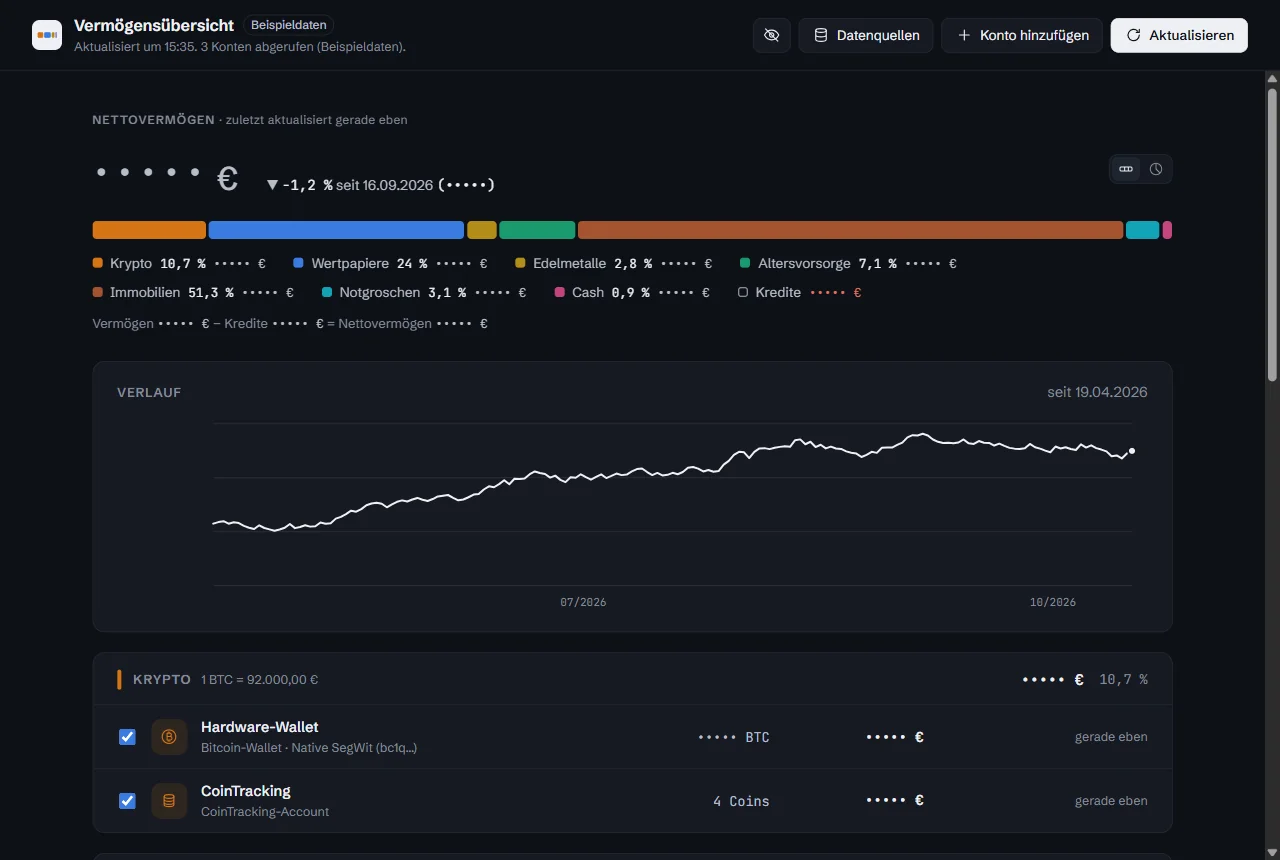Toggle hide values eye icon

(x=771, y=35)
